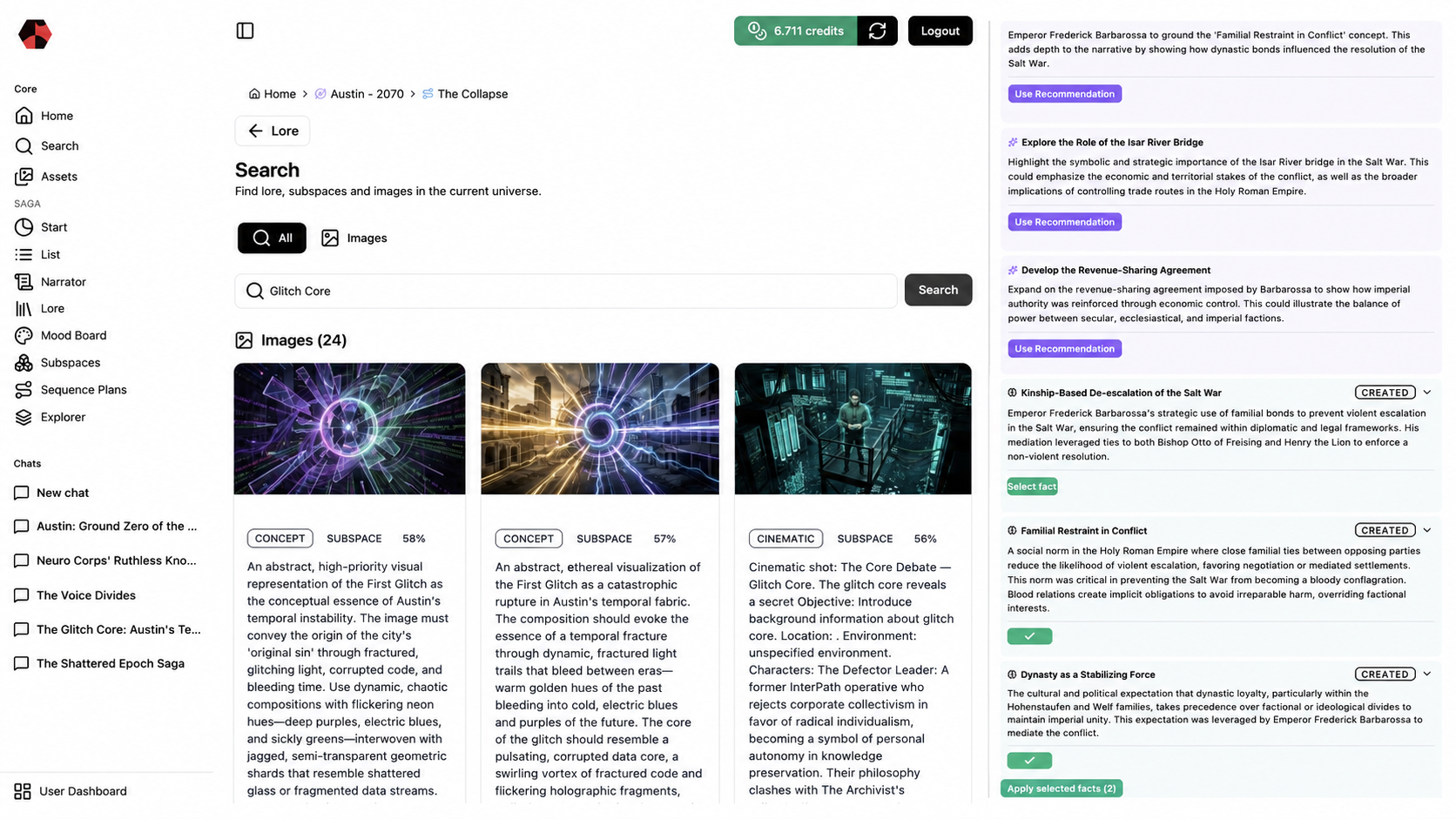The width and height of the screenshot is (1456, 819).
Task: Click the CREATED badge on Familial Restraint
Action: pos(1385,530)
